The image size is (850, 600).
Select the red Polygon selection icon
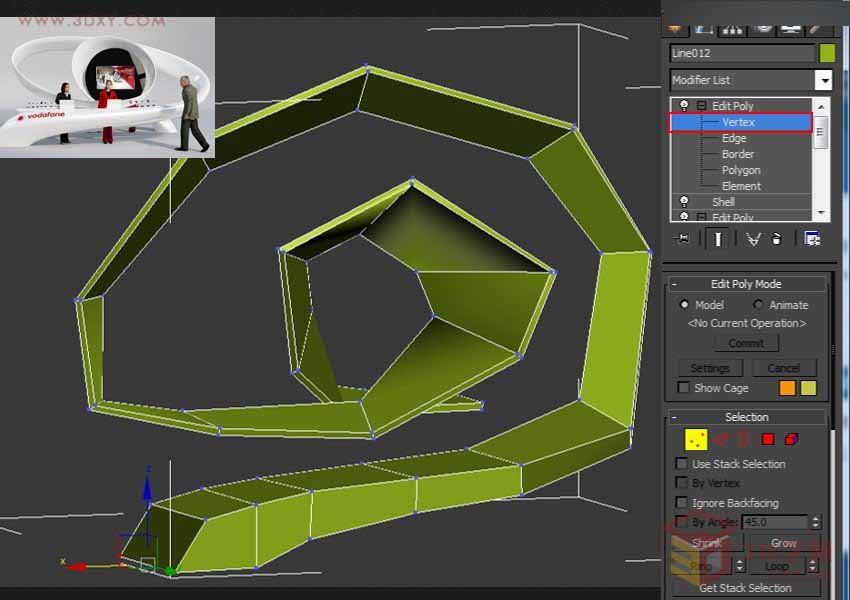768,440
